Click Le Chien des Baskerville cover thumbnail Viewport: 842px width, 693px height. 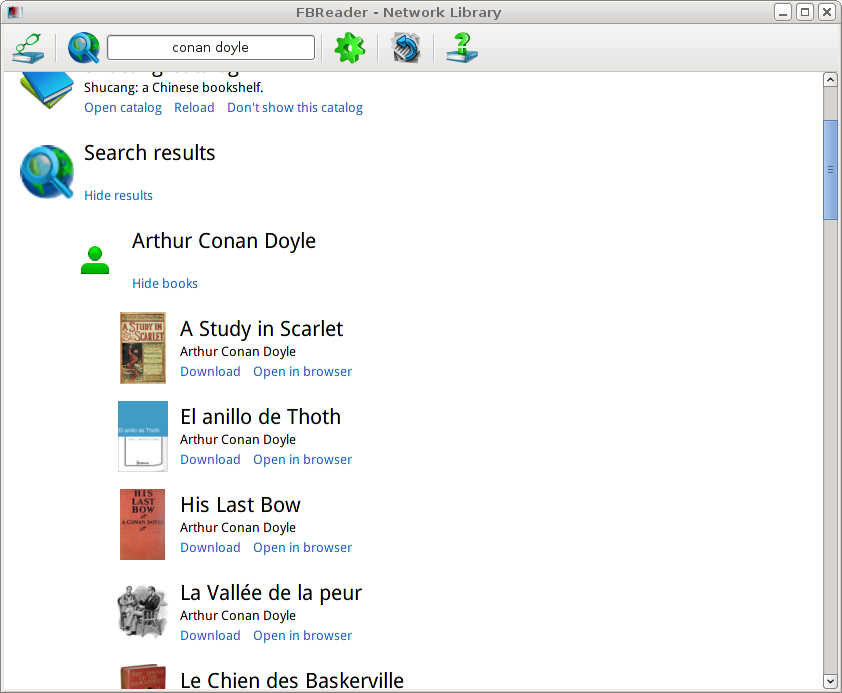[143, 676]
